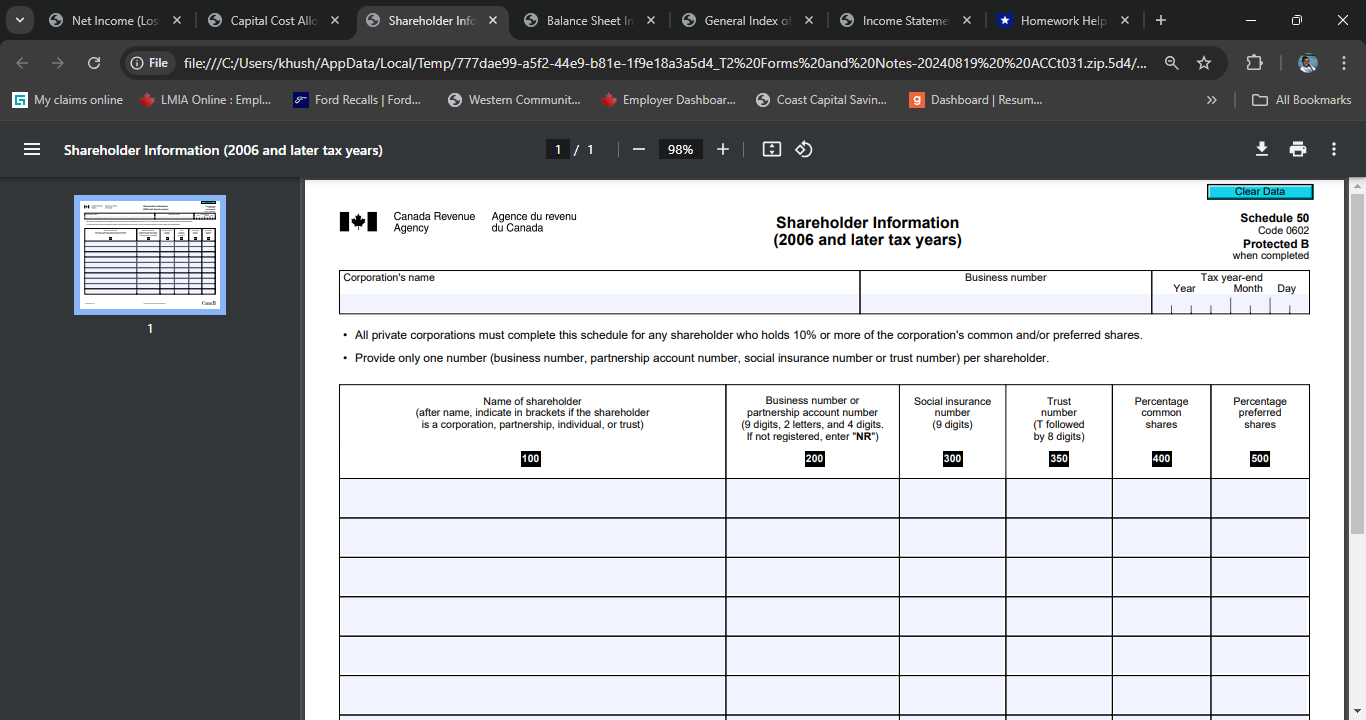Open PDF viewer more actions menu
1366x720 pixels.
(x=1334, y=149)
